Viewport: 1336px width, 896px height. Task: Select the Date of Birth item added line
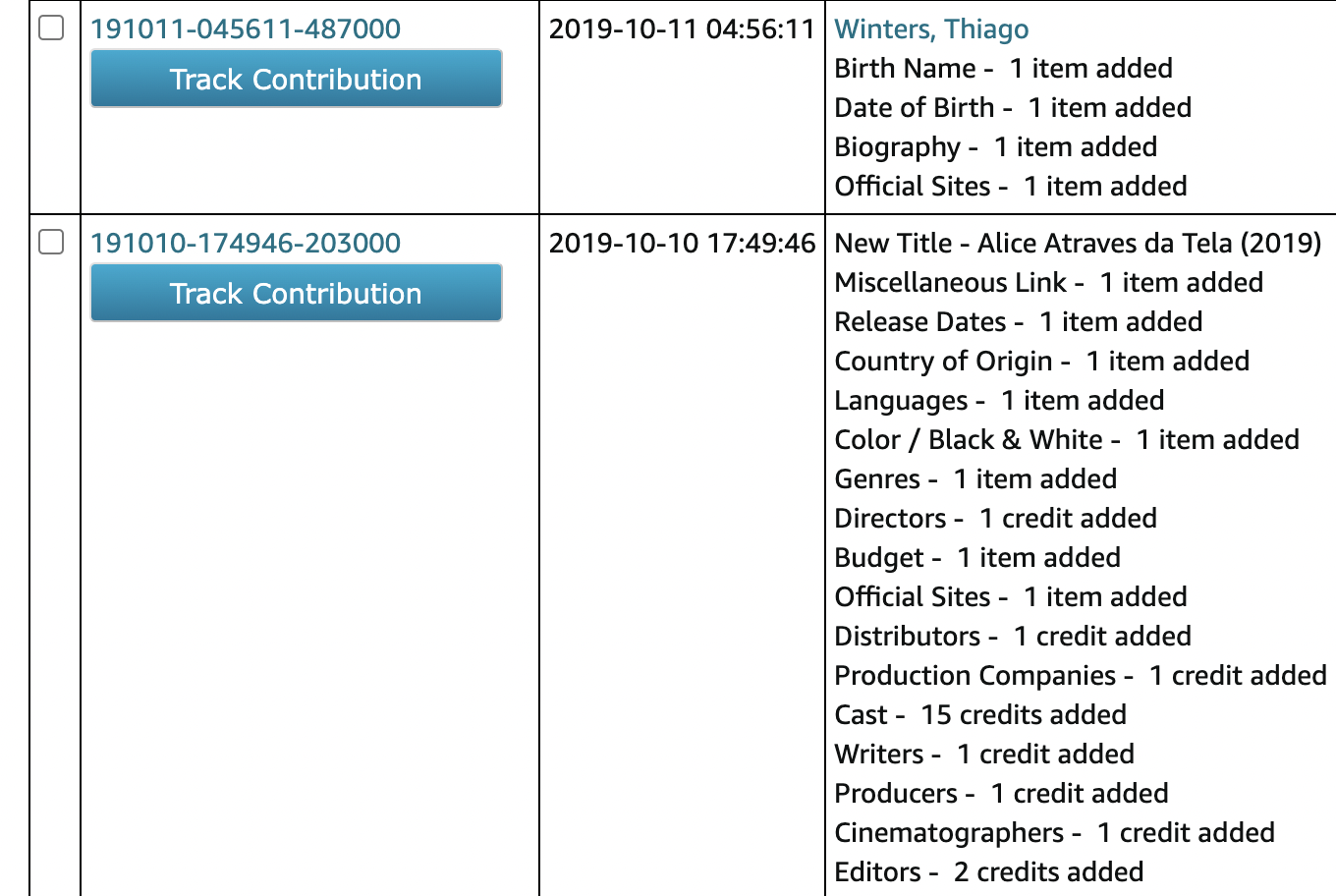[1012, 107]
